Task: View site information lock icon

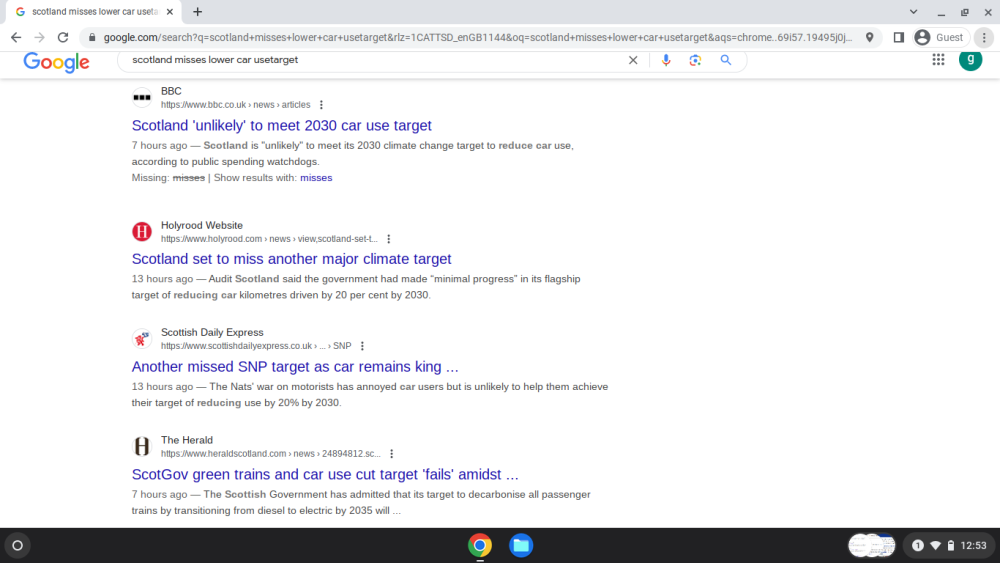Action: (x=92, y=38)
